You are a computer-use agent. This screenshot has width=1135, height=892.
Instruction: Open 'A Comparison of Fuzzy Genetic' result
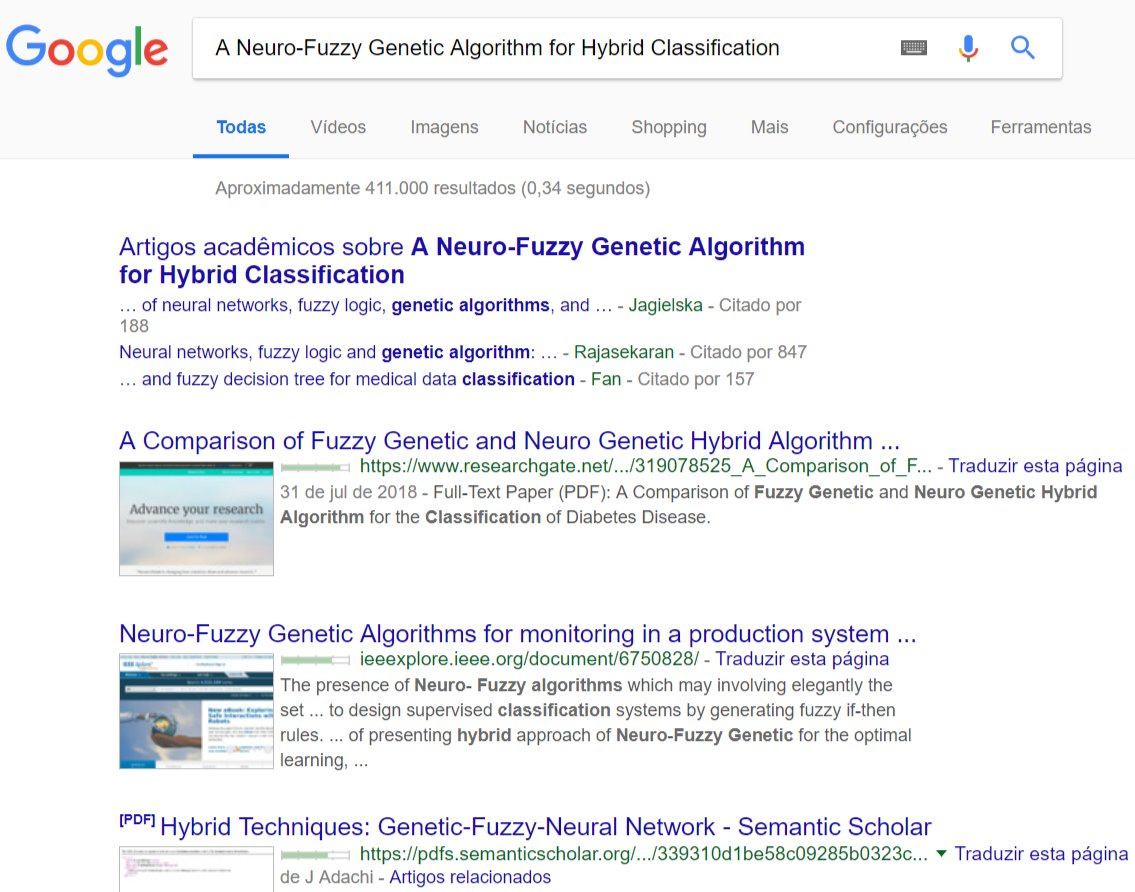click(509, 441)
